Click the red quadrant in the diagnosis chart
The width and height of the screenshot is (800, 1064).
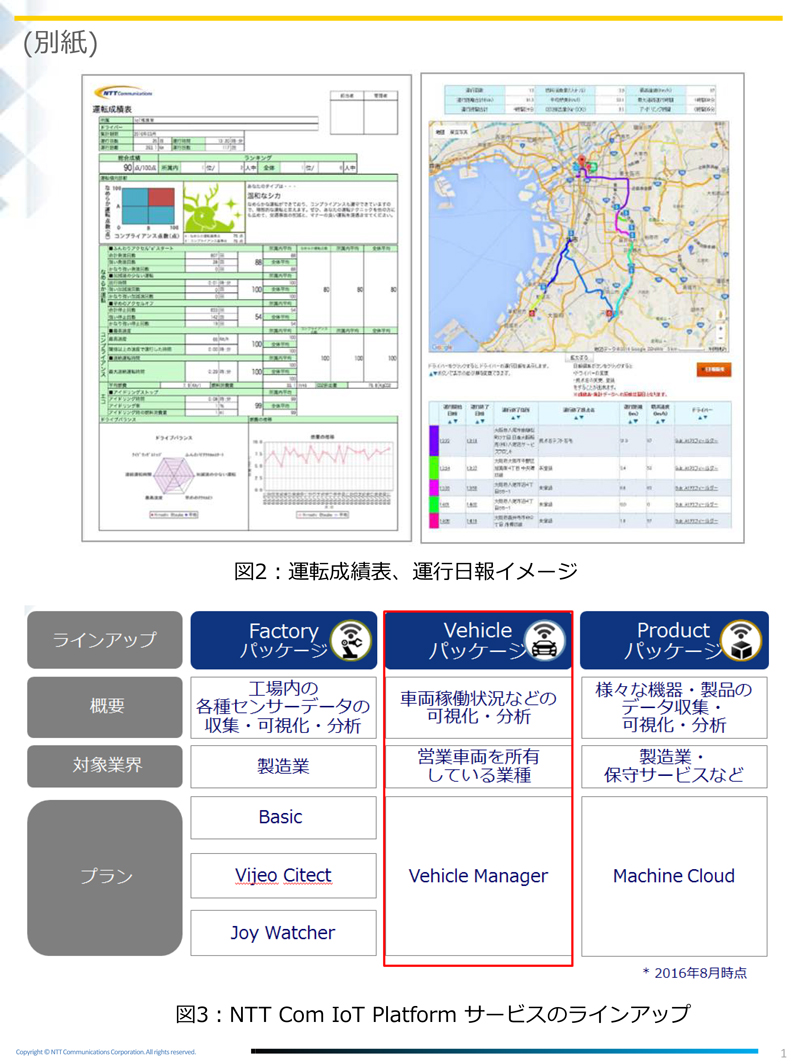pos(161,197)
